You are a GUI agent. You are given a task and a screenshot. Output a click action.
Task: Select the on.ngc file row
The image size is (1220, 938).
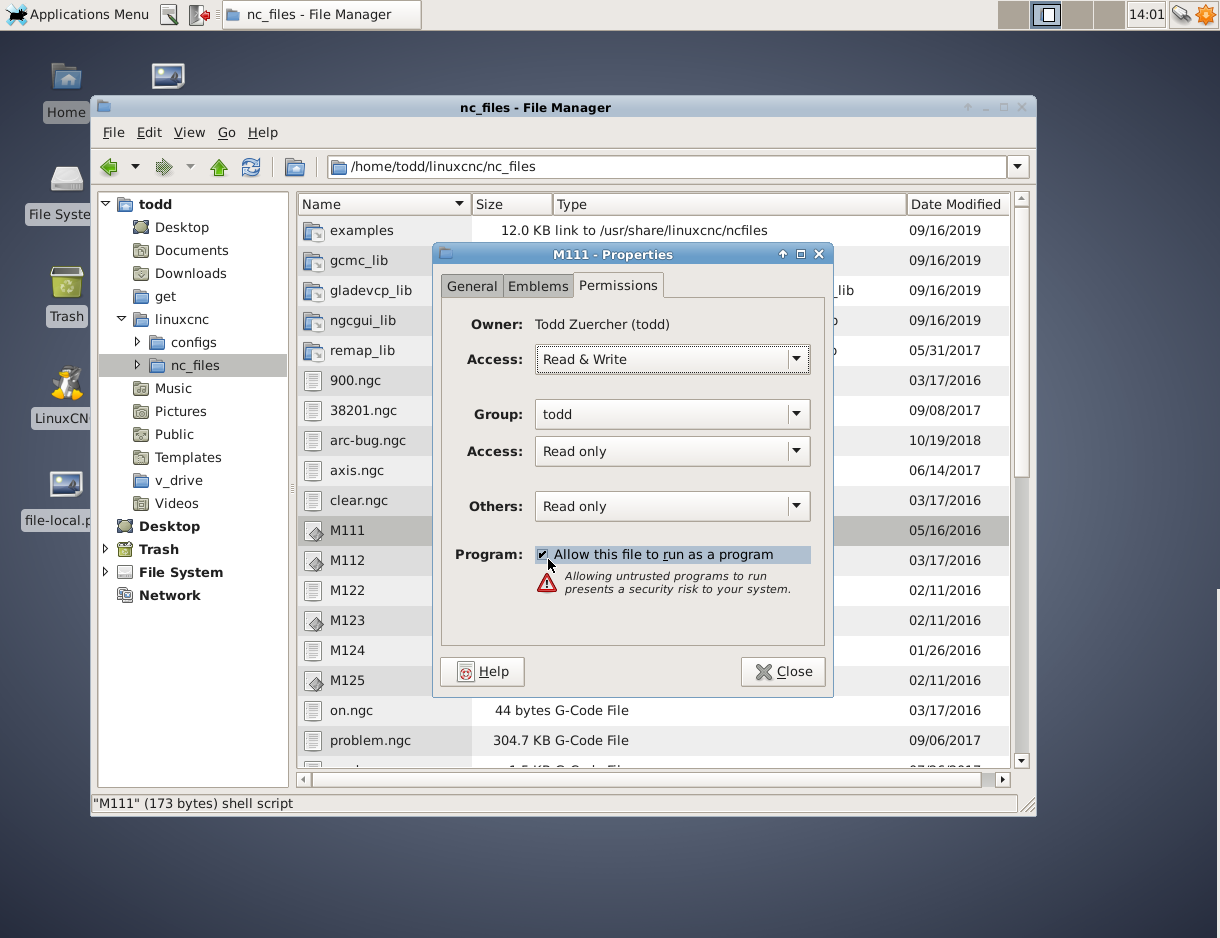click(654, 711)
